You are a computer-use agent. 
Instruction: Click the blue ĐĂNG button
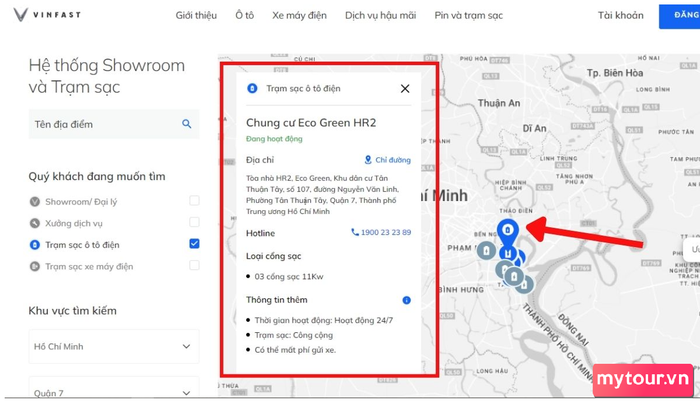point(679,17)
